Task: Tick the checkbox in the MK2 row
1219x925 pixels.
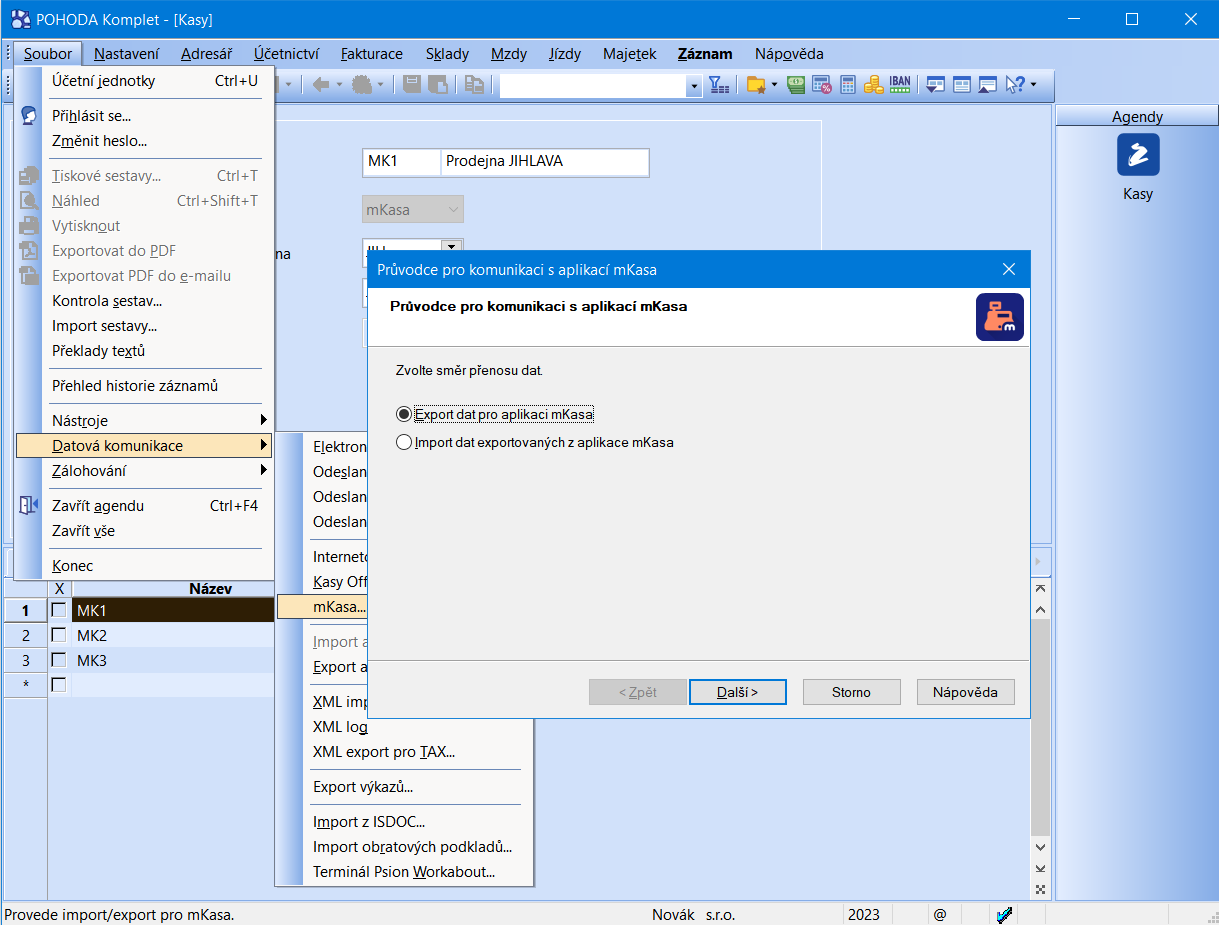Action: [59, 635]
